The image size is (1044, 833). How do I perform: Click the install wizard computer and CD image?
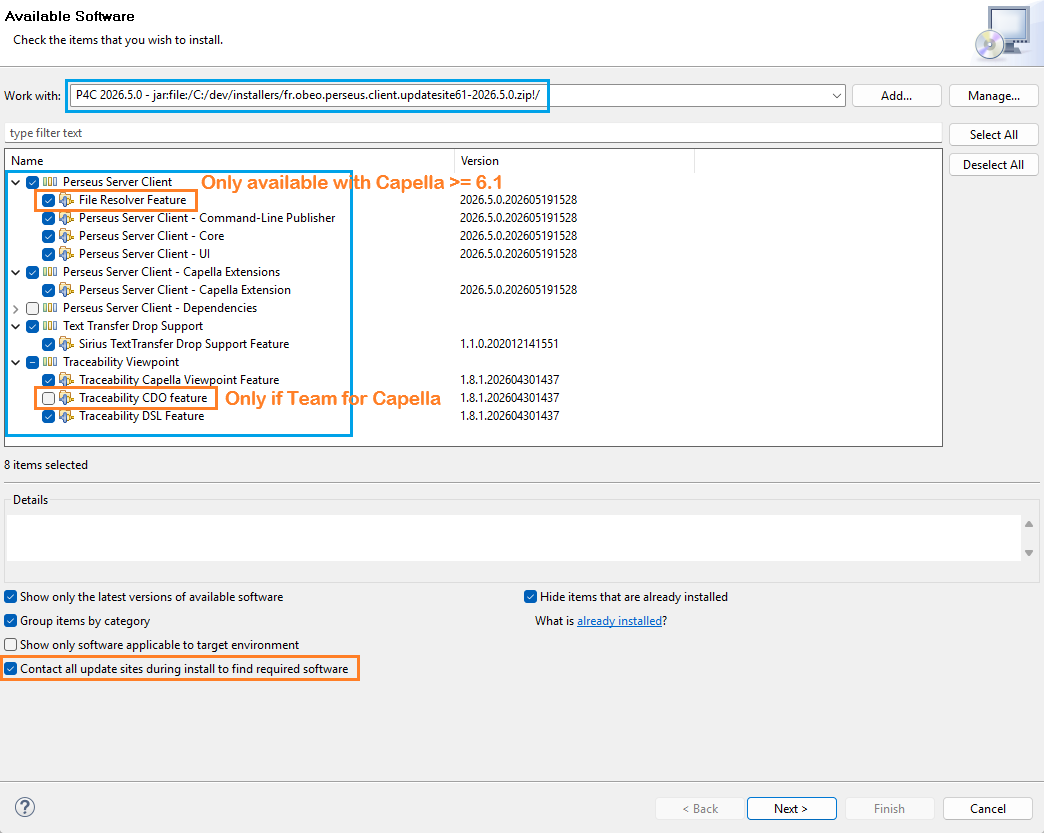pos(1004,33)
